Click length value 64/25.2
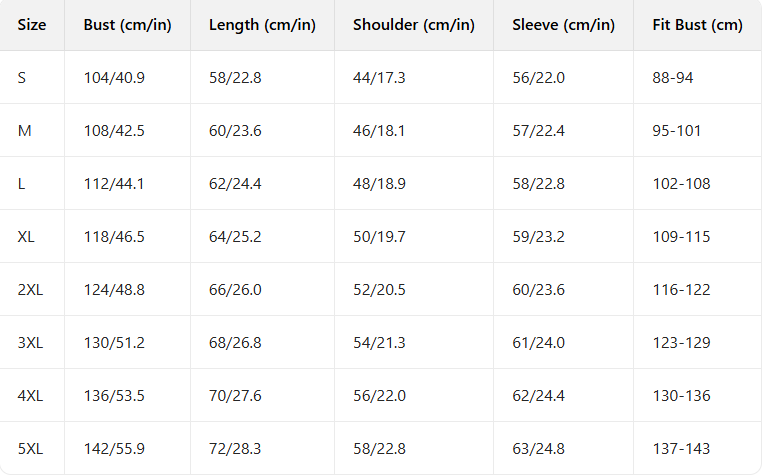Image resolution: width=763 pixels, height=475 pixels. tap(235, 236)
